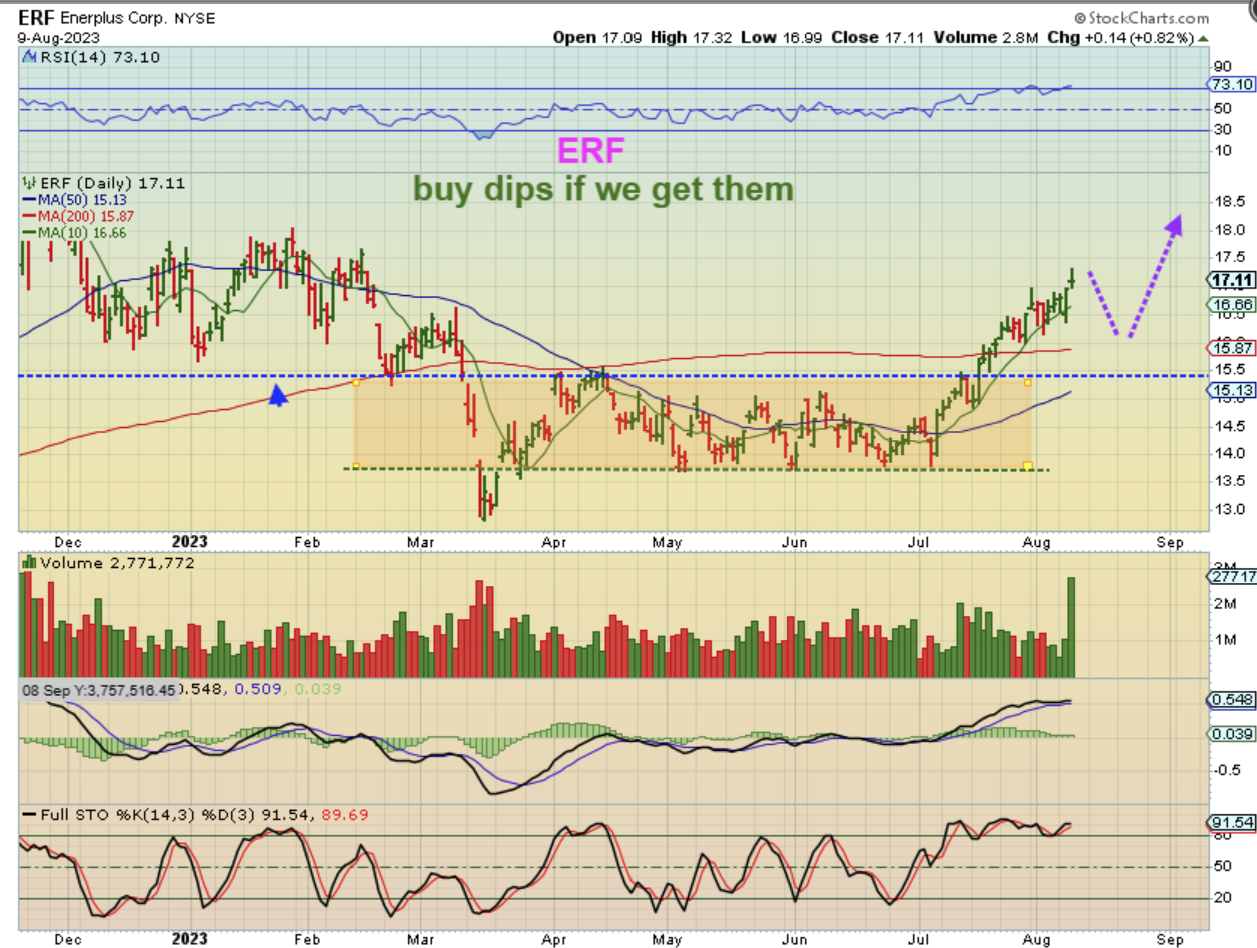Click the 27717 volume tag on right
Image resolution: width=1257 pixels, height=948 pixels.
1231,577
